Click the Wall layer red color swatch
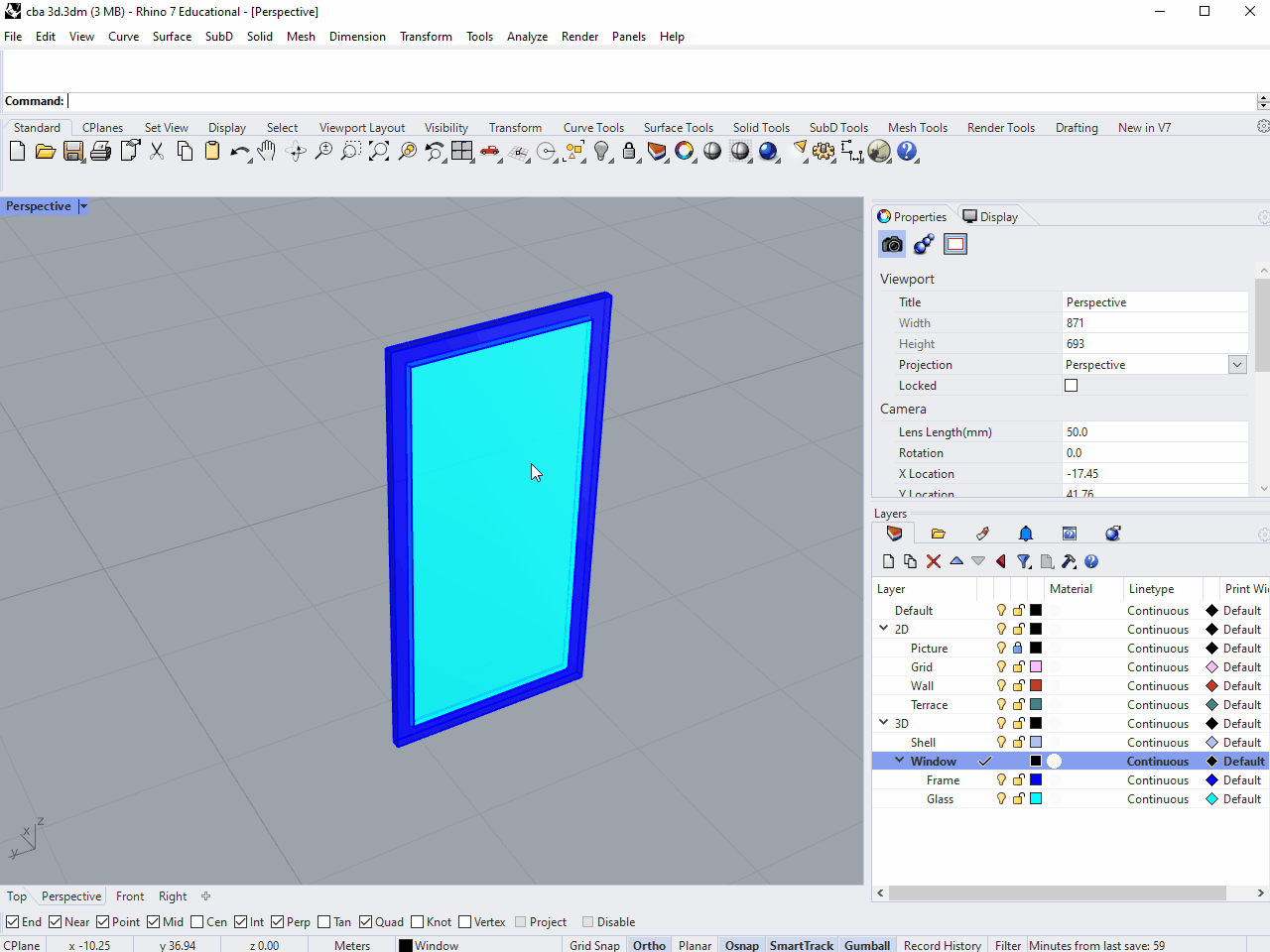Viewport: 1270px width, 952px height. (x=1036, y=686)
